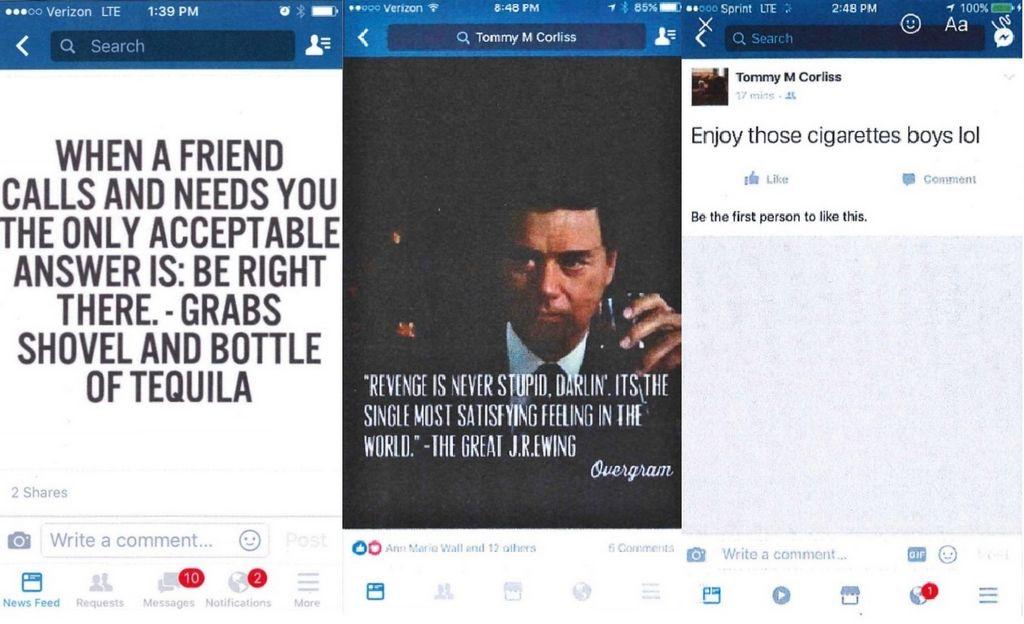Open the Messenger icon in the header
This screenshot has width=1024, height=624.
1003,35
